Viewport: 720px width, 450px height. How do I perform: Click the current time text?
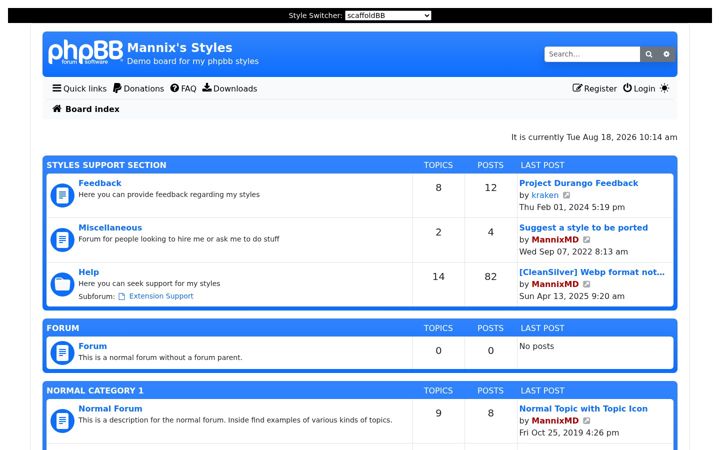pyautogui.click(x=594, y=137)
